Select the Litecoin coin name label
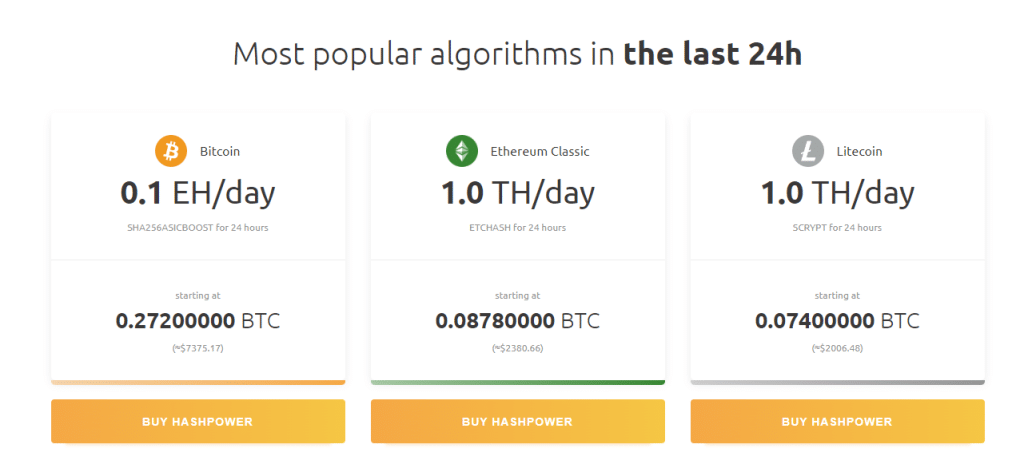The height and width of the screenshot is (476, 1024). (859, 152)
